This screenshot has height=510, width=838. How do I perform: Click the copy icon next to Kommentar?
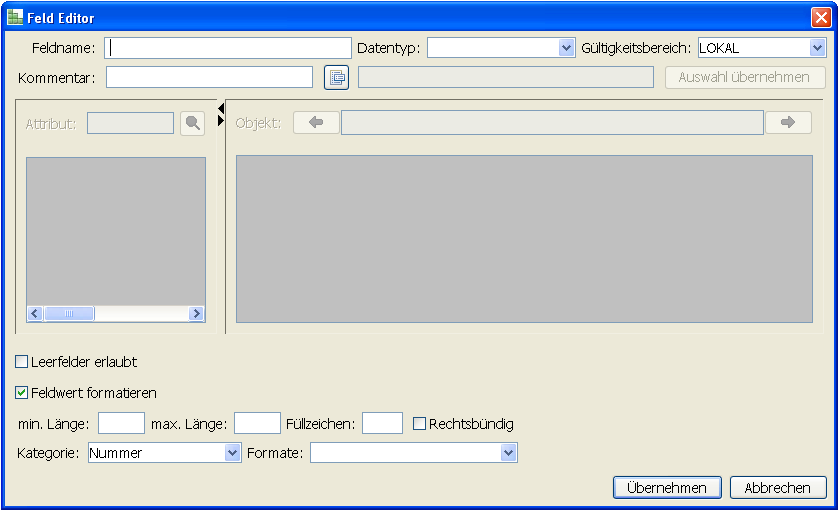click(x=336, y=77)
